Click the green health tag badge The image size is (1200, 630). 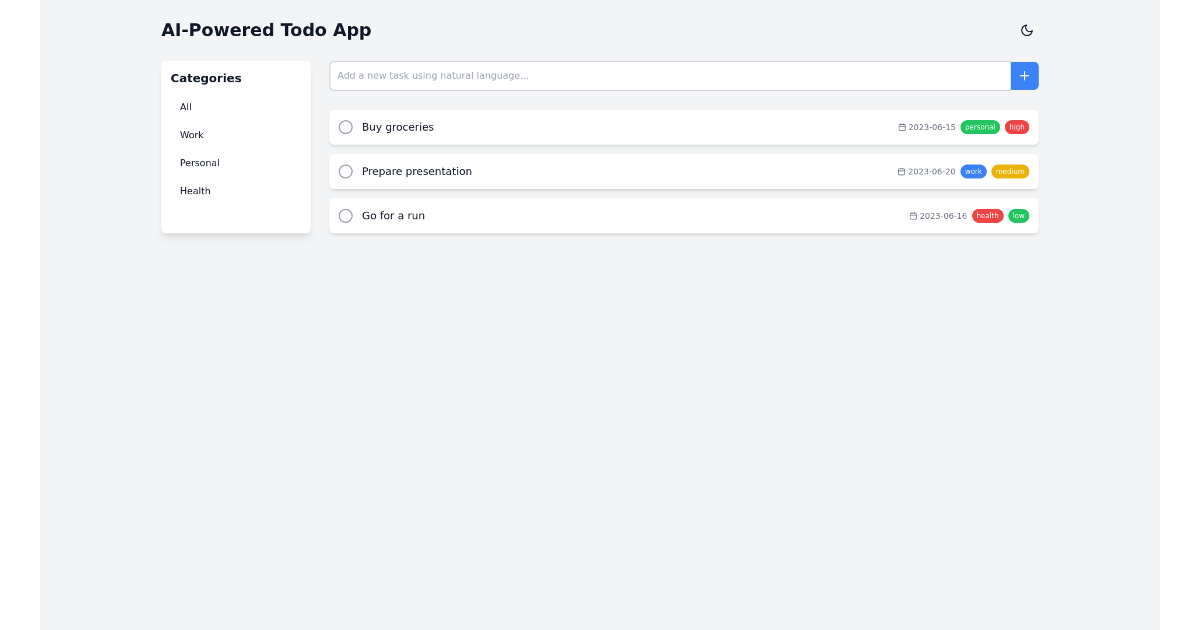point(987,215)
